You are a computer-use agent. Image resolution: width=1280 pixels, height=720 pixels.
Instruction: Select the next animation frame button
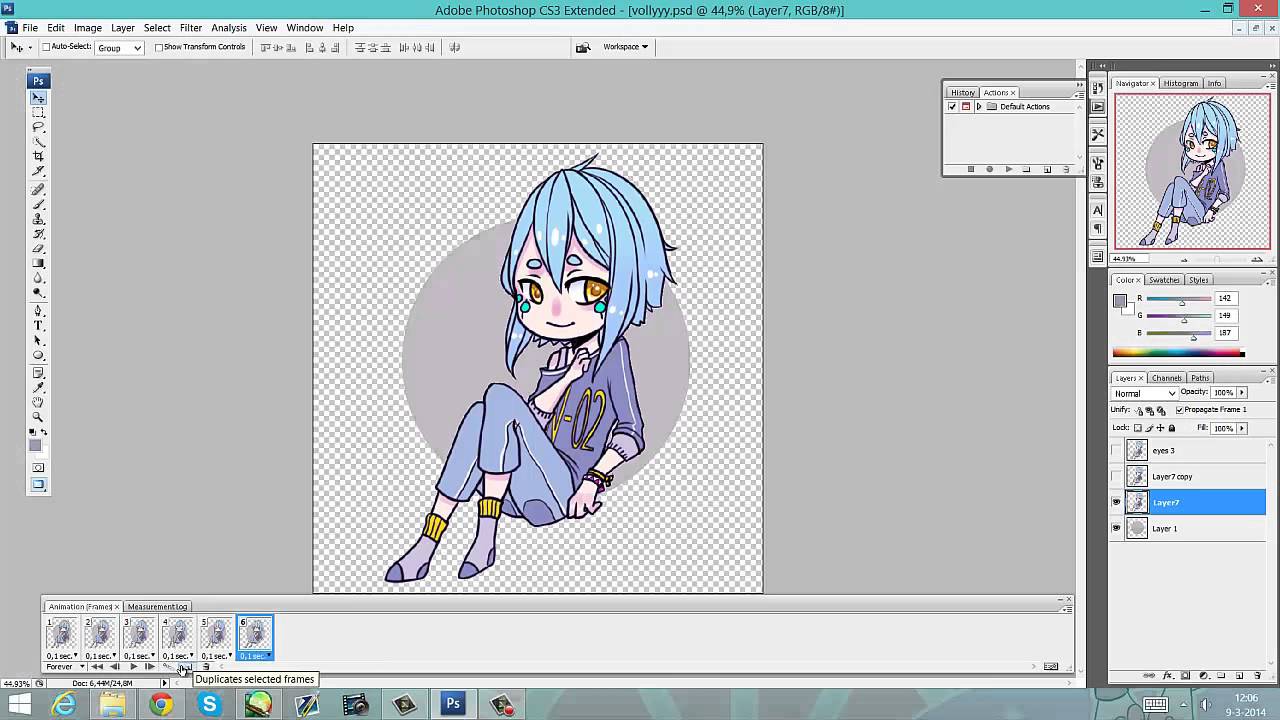pos(150,667)
